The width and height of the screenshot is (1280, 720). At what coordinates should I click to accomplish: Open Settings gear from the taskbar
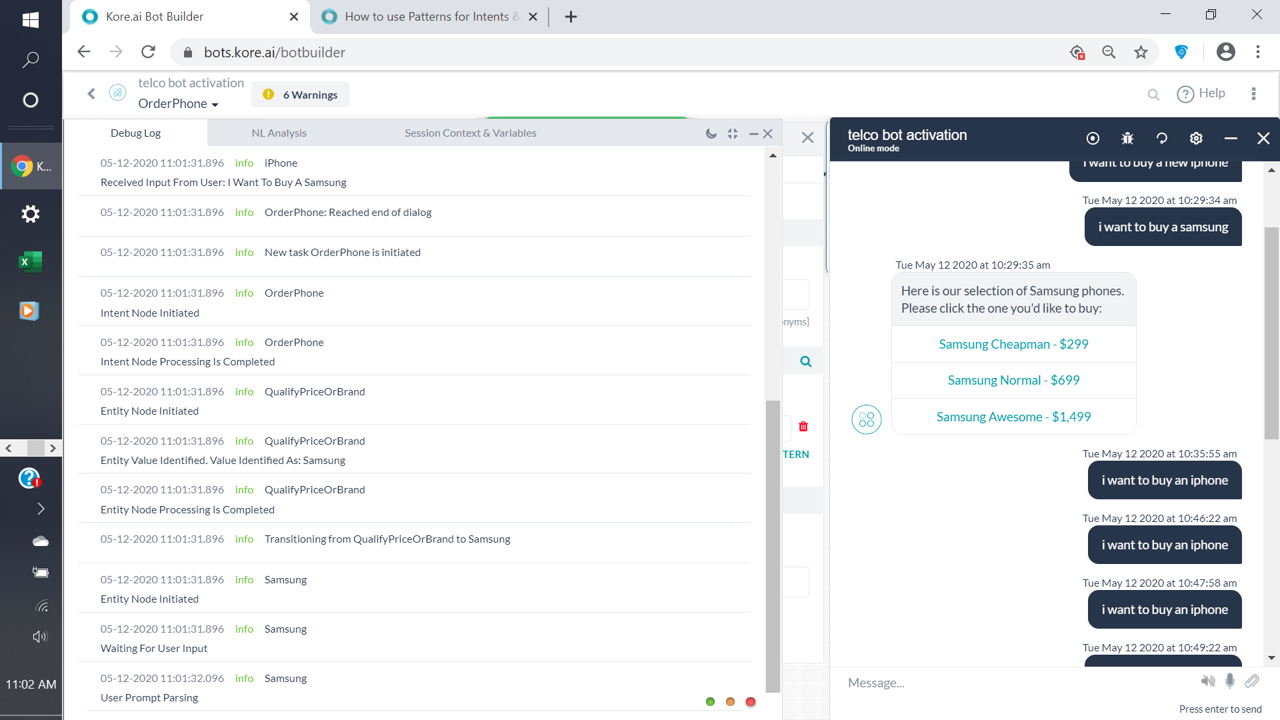(x=30, y=214)
